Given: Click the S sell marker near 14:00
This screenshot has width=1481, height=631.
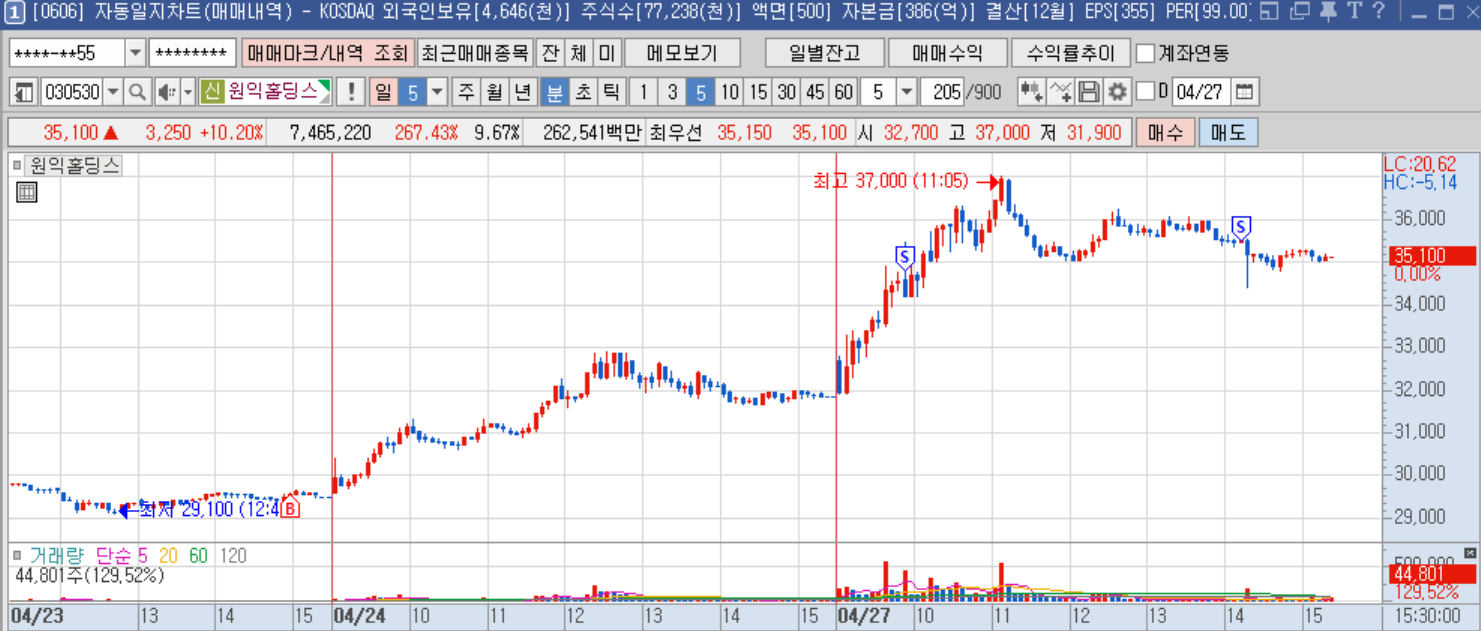Looking at the screenshot, I should pyautogui.click(x=1241, y=227).
